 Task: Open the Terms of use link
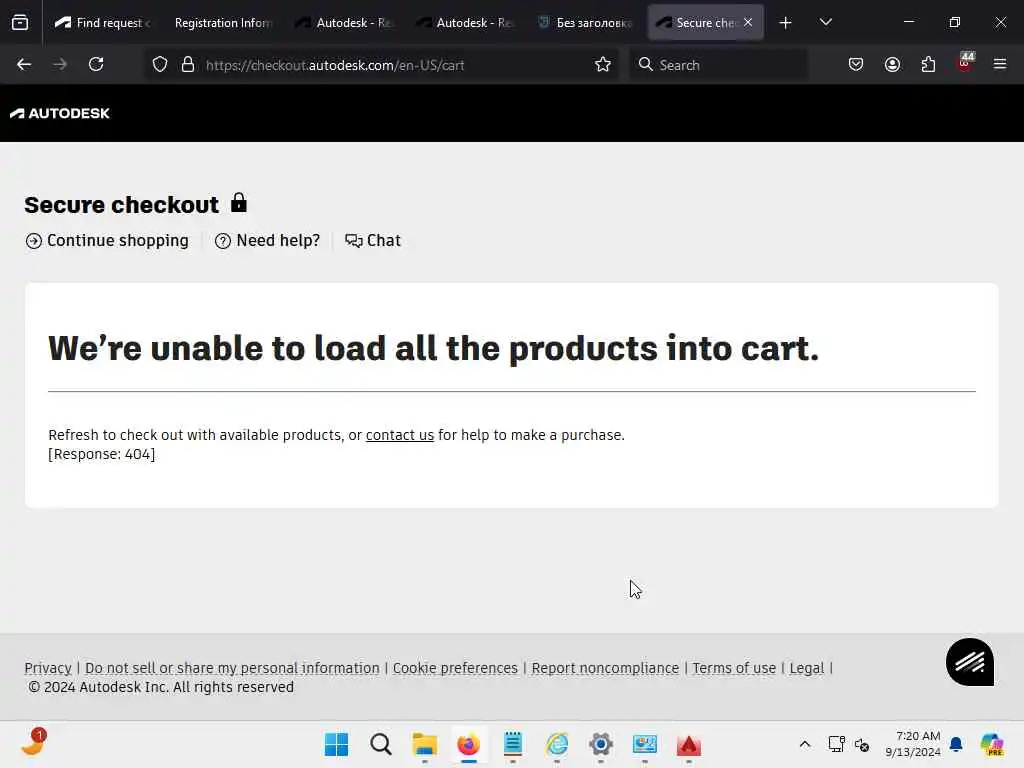(734, 668)
